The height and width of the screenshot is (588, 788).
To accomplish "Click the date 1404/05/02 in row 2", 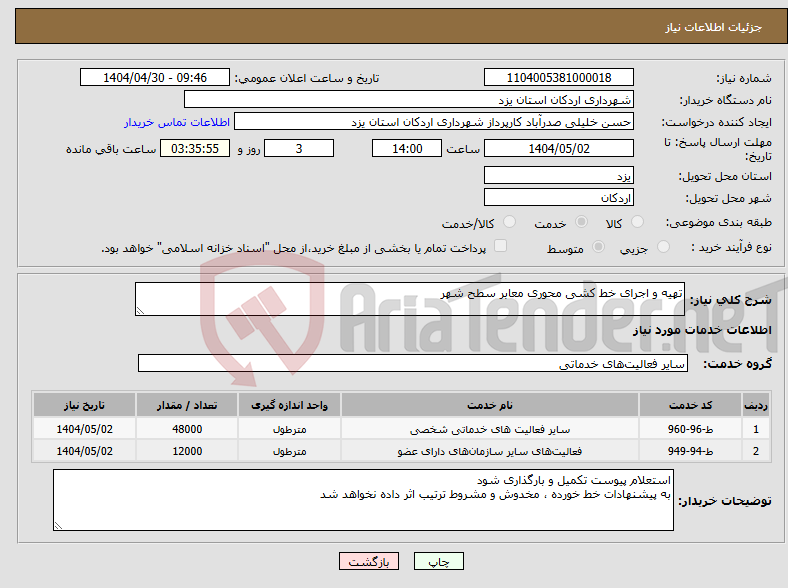I will (x=84, y=451).
